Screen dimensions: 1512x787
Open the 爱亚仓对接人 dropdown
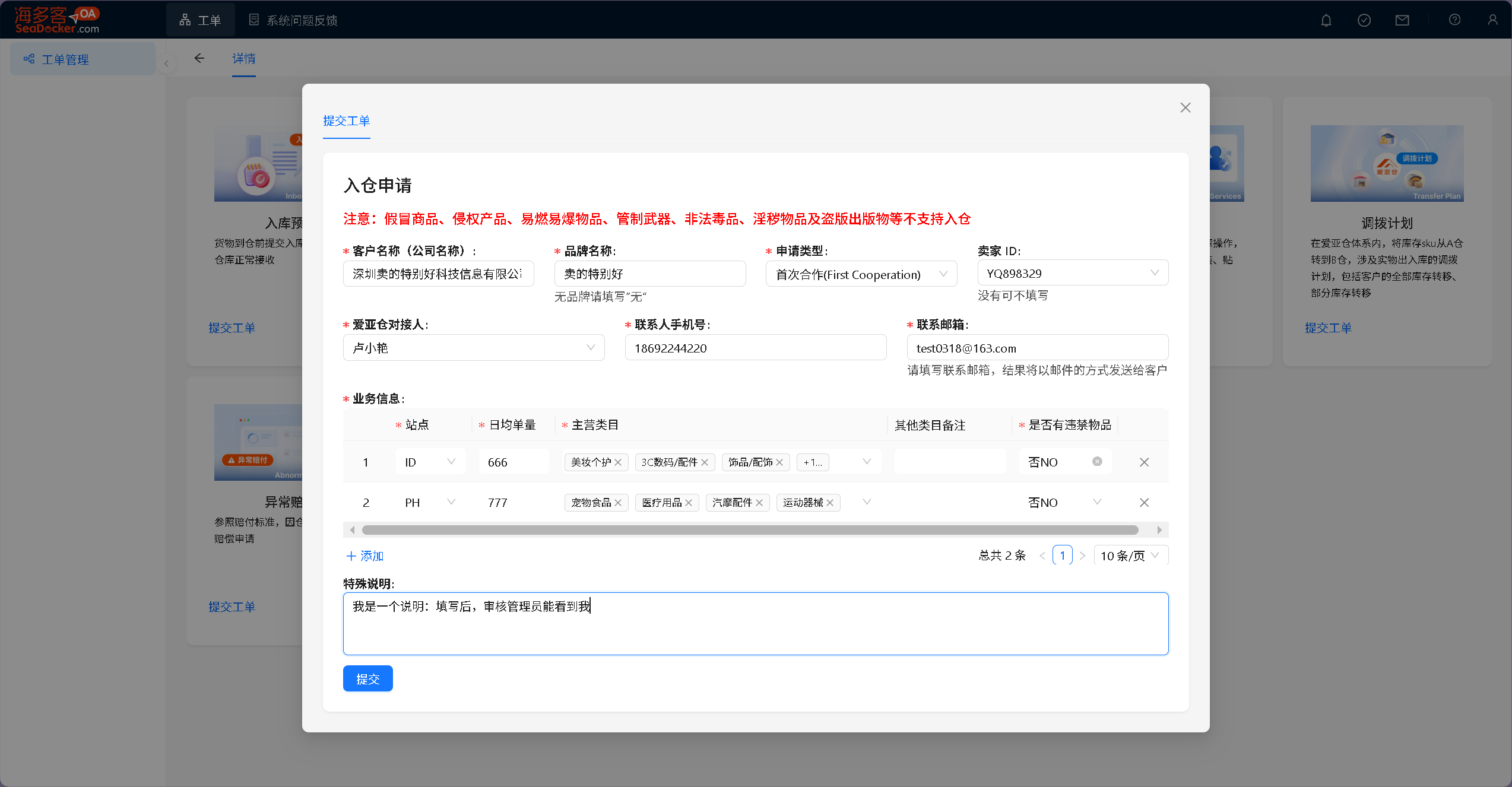click(x=473, y=348)
